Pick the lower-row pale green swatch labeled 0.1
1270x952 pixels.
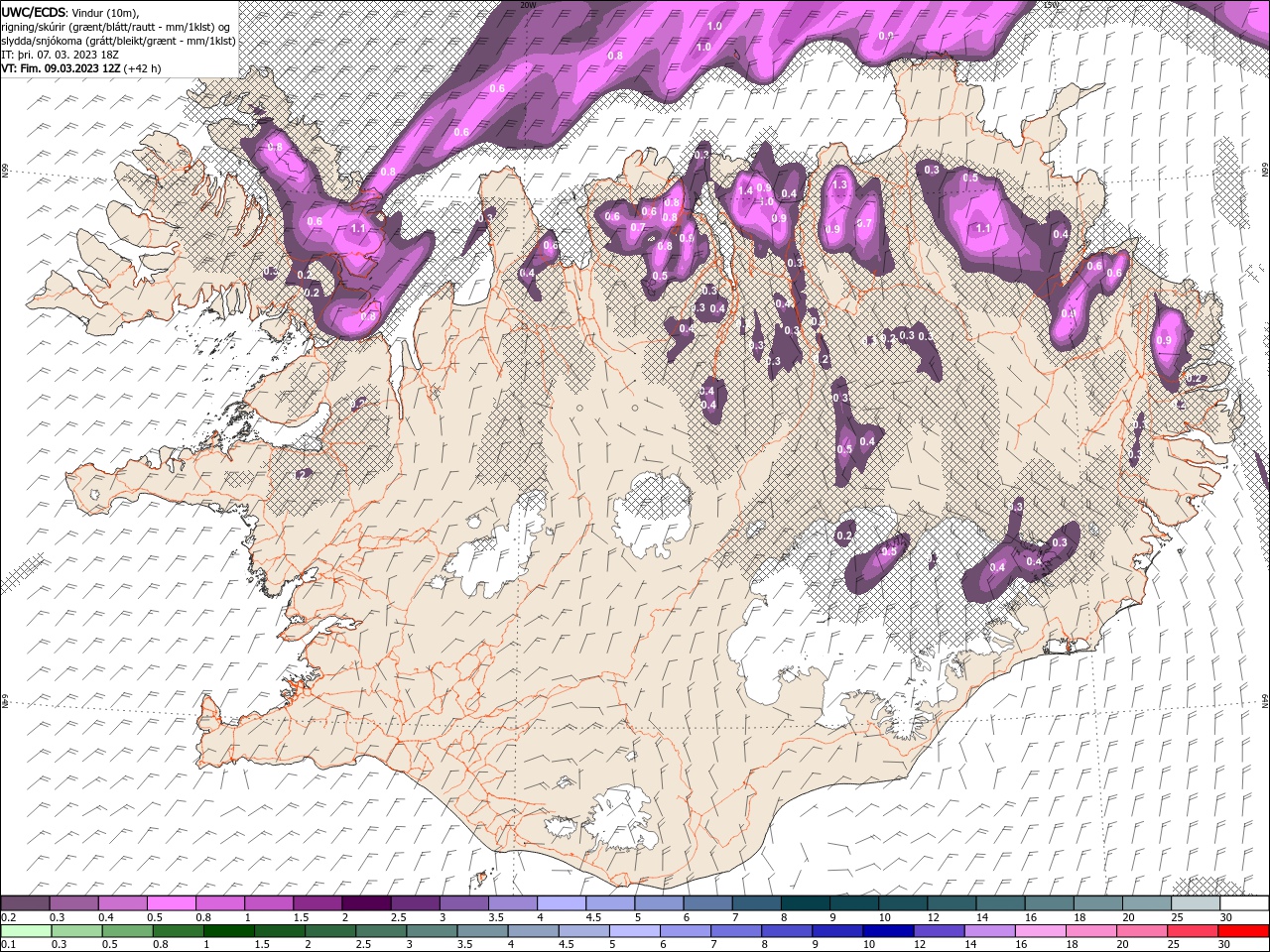pyautogui.click(x=26, y=930)
